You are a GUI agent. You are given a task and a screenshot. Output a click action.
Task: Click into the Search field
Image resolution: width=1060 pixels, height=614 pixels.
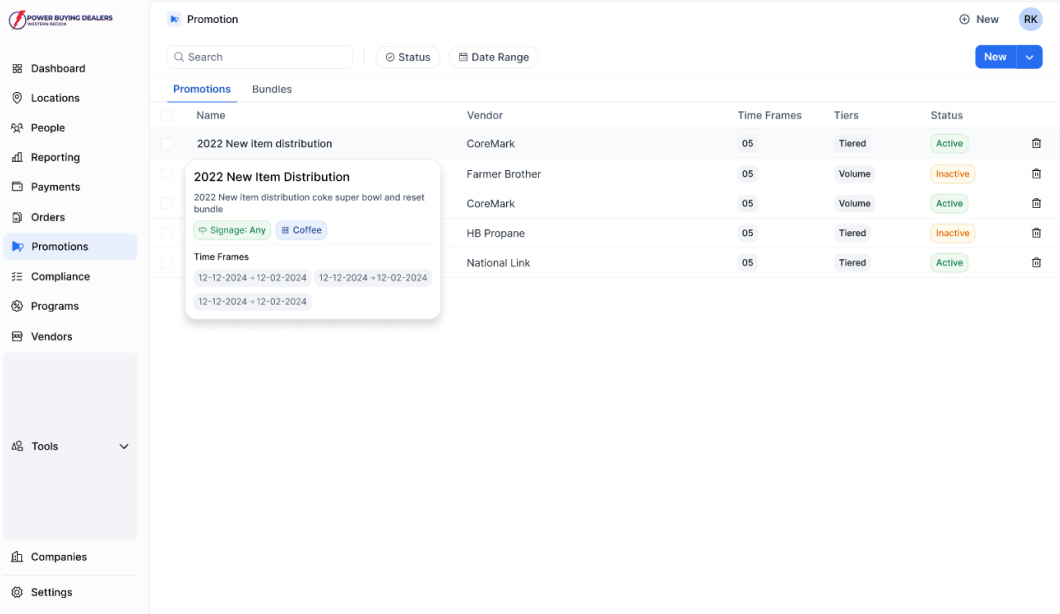tap(260, 57)
